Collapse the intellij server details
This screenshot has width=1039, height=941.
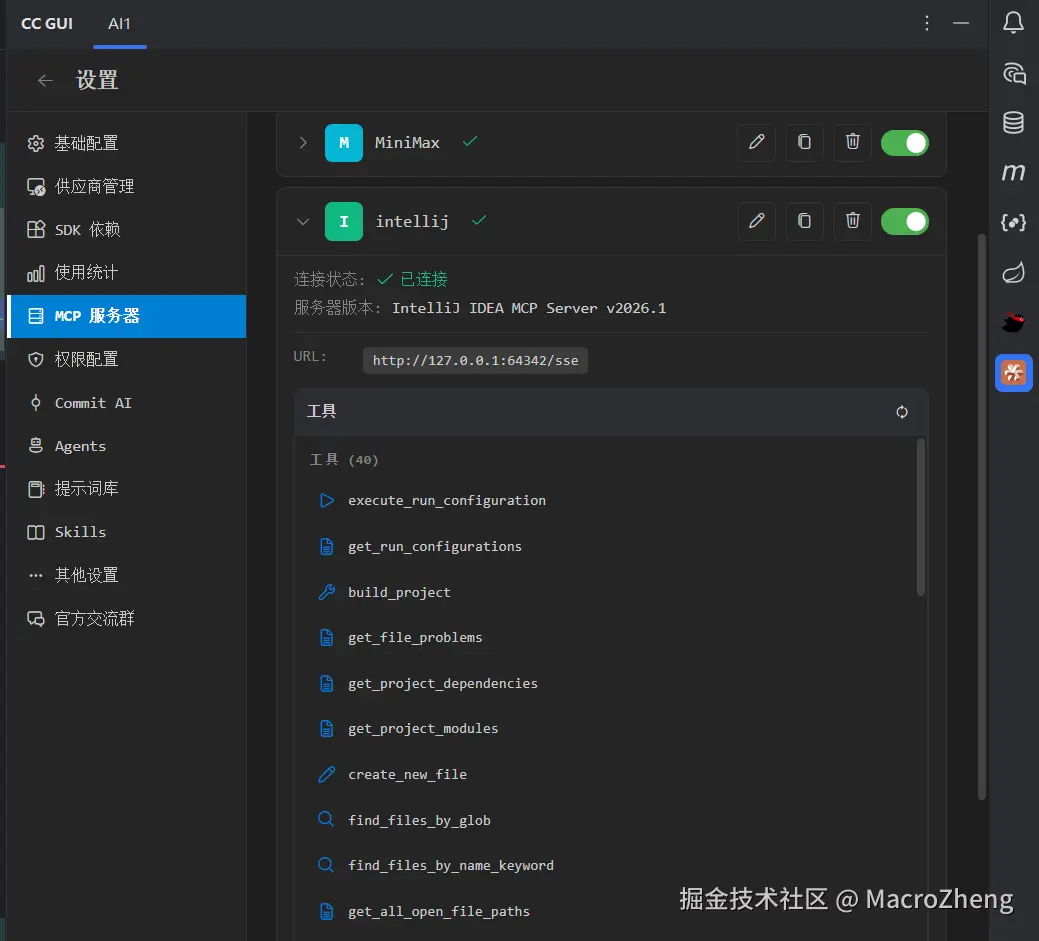pyautogui.click(x=303, y=221)
